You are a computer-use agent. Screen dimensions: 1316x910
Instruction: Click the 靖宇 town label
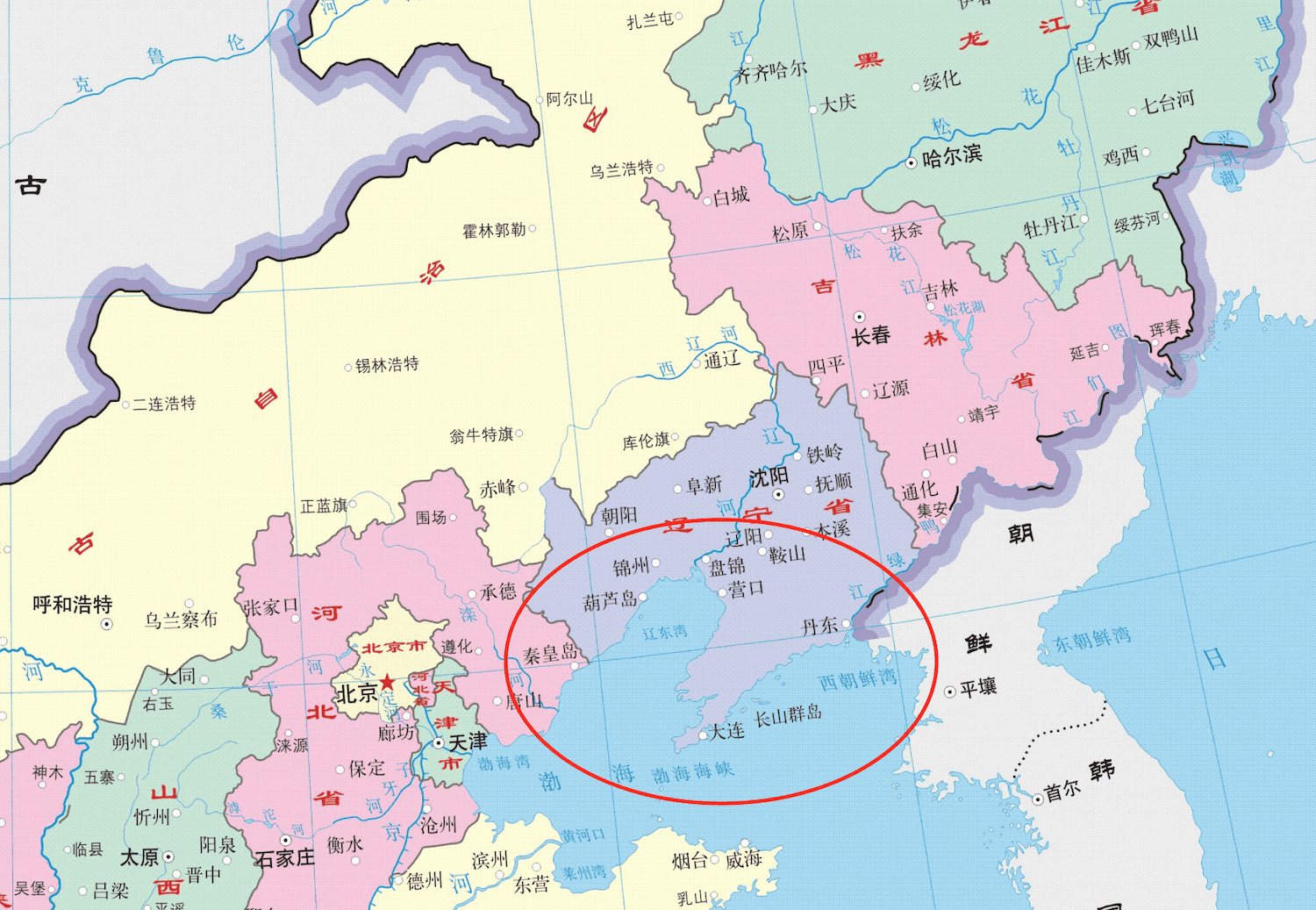click(983, 413)
